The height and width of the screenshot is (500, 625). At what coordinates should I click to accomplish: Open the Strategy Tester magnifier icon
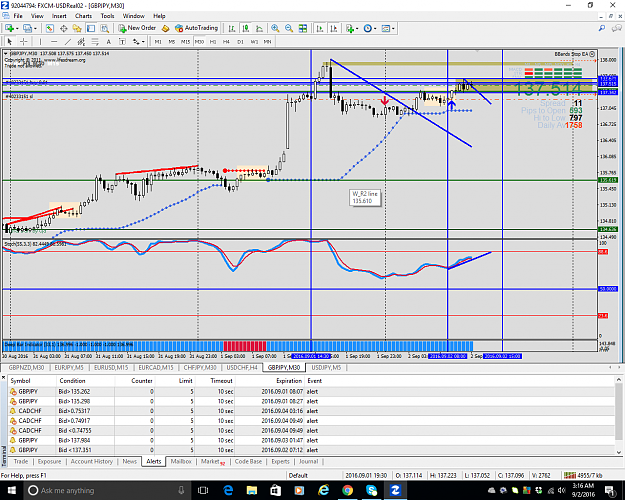(104, 28)
